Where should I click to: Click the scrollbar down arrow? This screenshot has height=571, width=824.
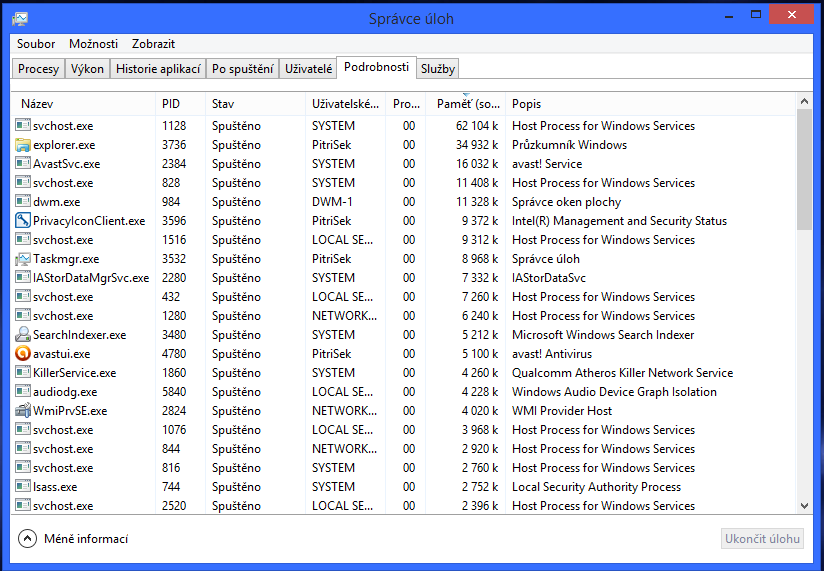804,506
